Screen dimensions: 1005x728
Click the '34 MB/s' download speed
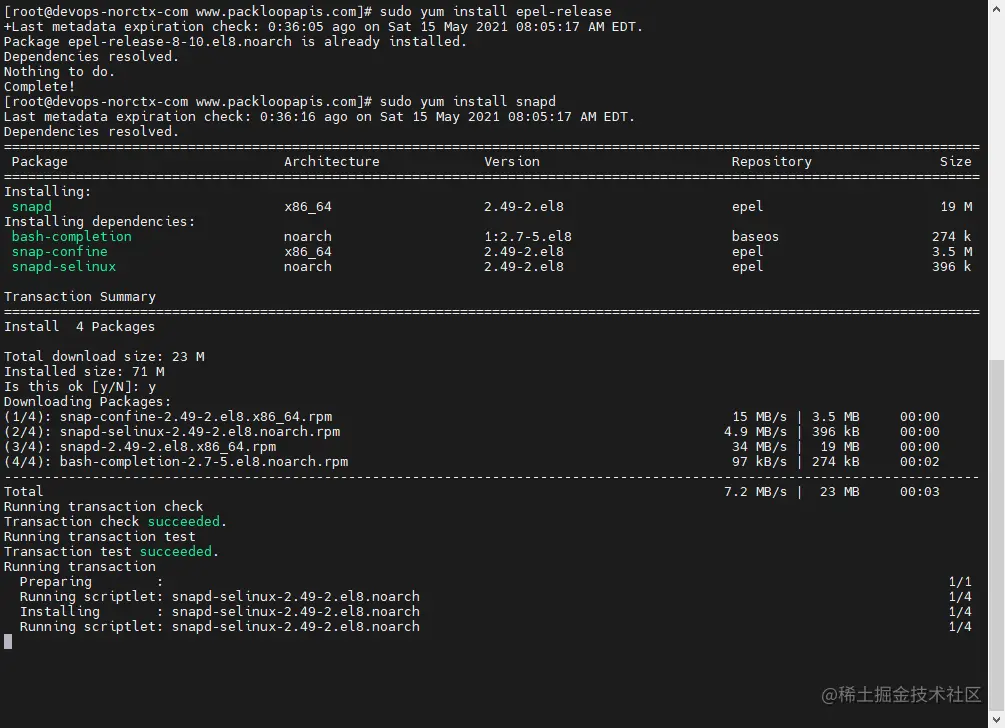[759, 447]
